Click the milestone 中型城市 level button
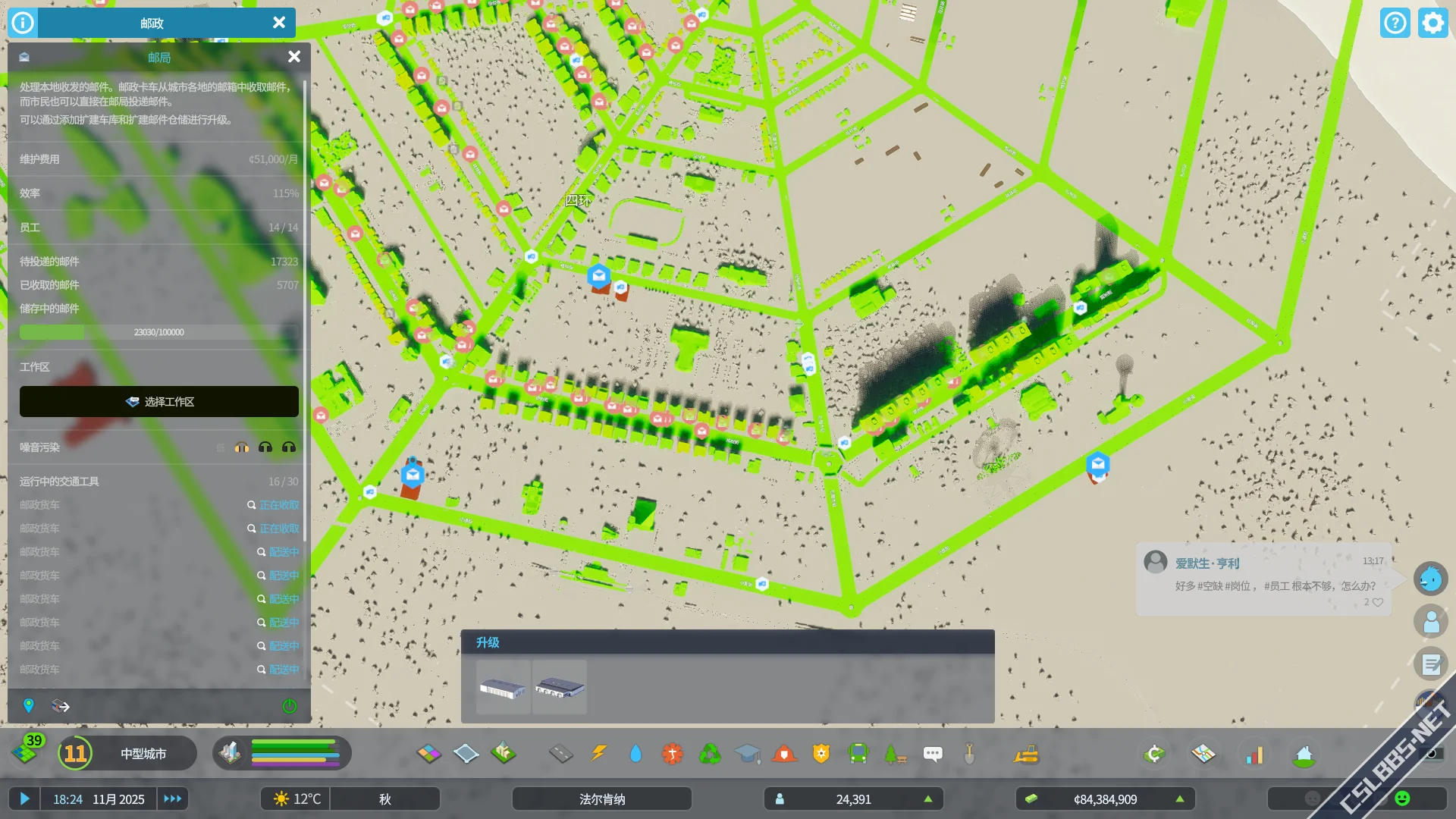 [x=127, y=753]
